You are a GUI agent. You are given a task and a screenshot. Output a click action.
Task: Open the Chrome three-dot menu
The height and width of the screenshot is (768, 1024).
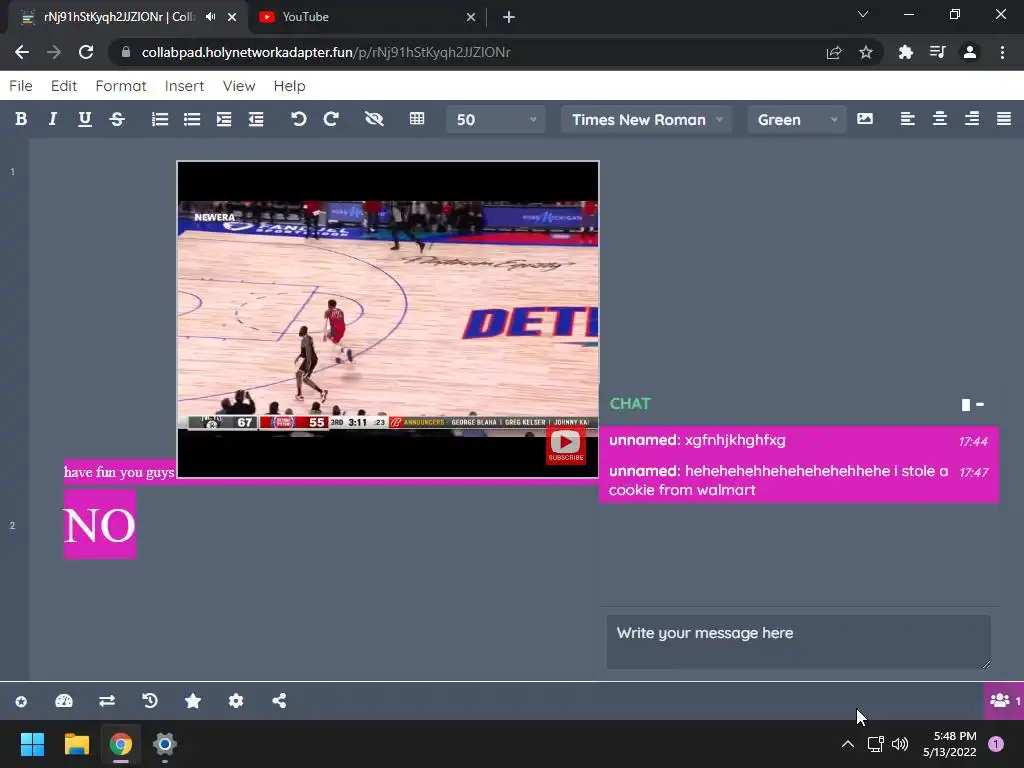pos(1002,52)
